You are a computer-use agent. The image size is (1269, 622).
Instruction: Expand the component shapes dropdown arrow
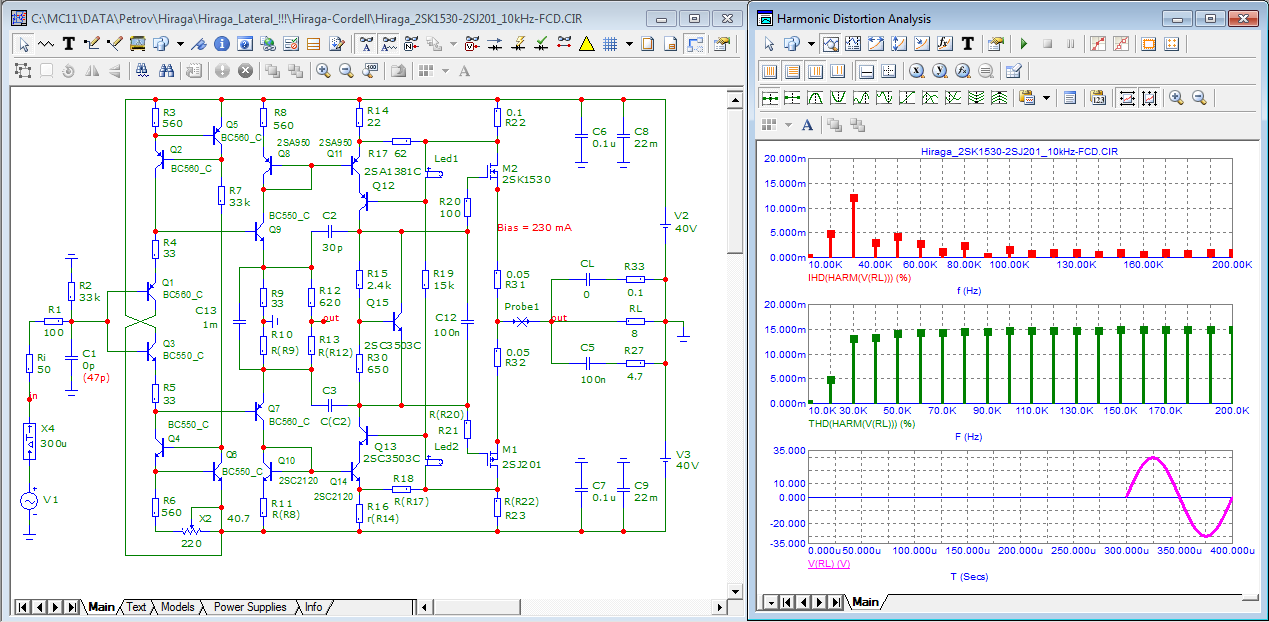coord(180,44)
